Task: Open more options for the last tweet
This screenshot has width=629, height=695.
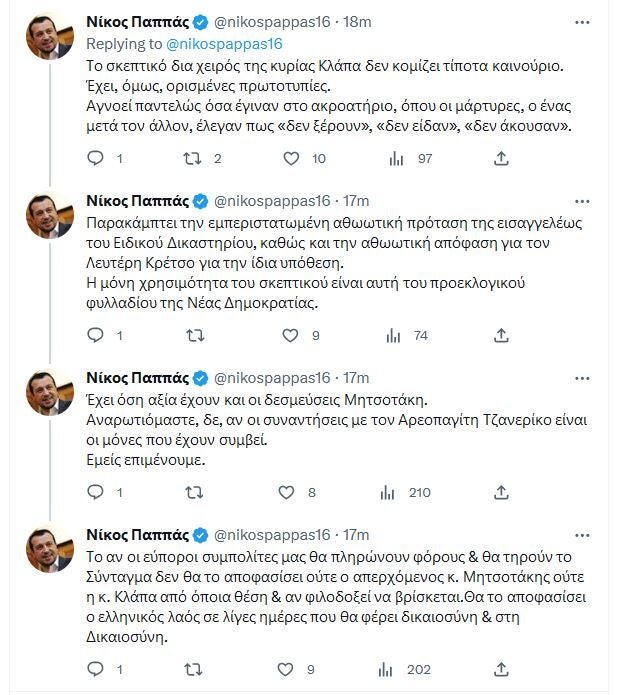Action: 582,536
